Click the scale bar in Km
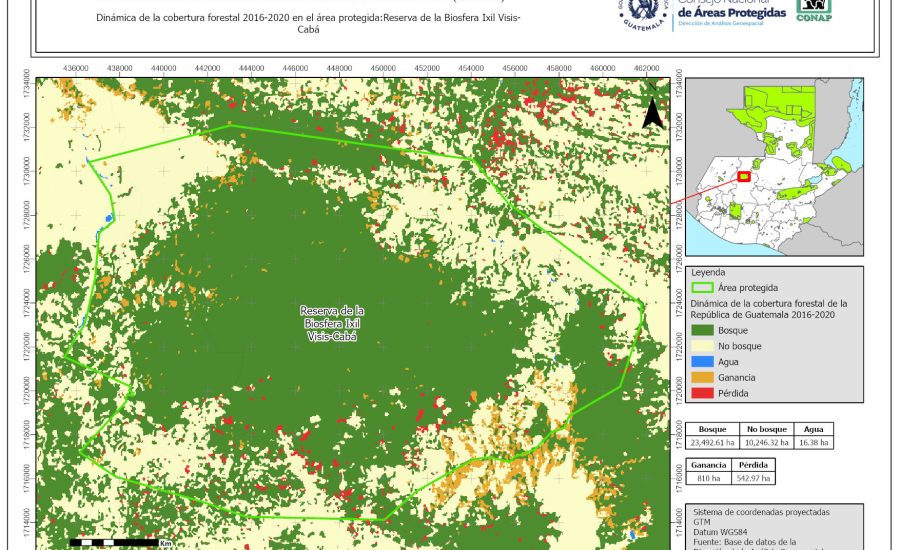This screenshot has width=900, height=550. click(x=118, y=543)
